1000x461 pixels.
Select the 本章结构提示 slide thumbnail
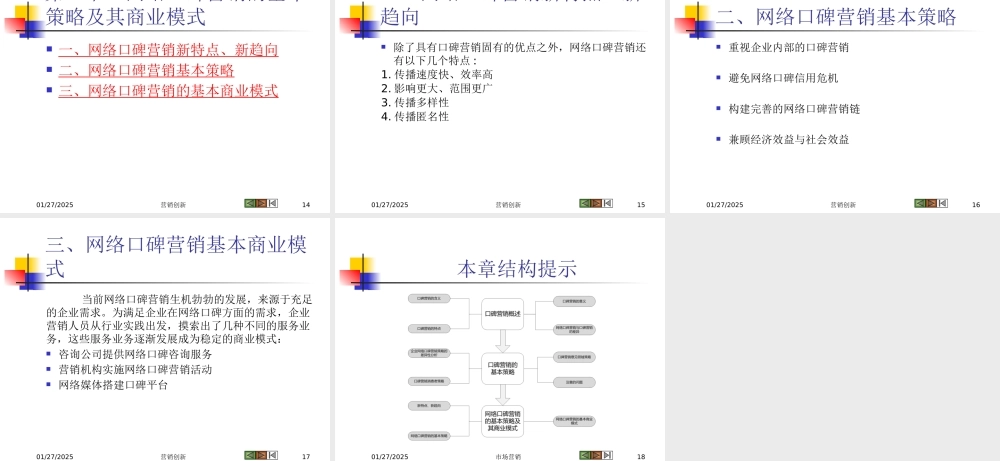[500, 339]
